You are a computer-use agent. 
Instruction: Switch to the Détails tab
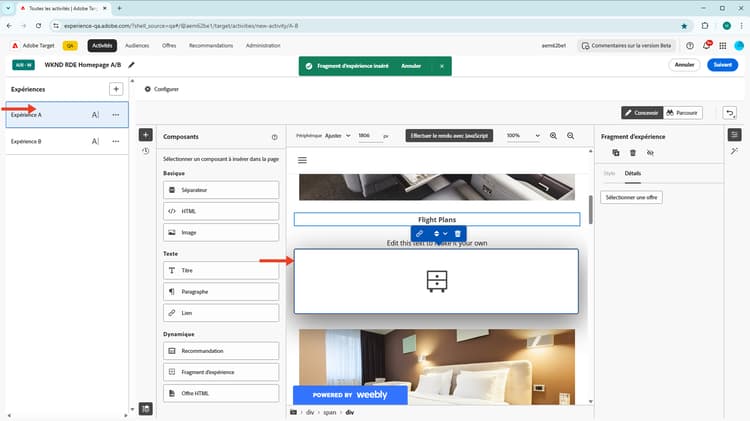coord(632,173)
